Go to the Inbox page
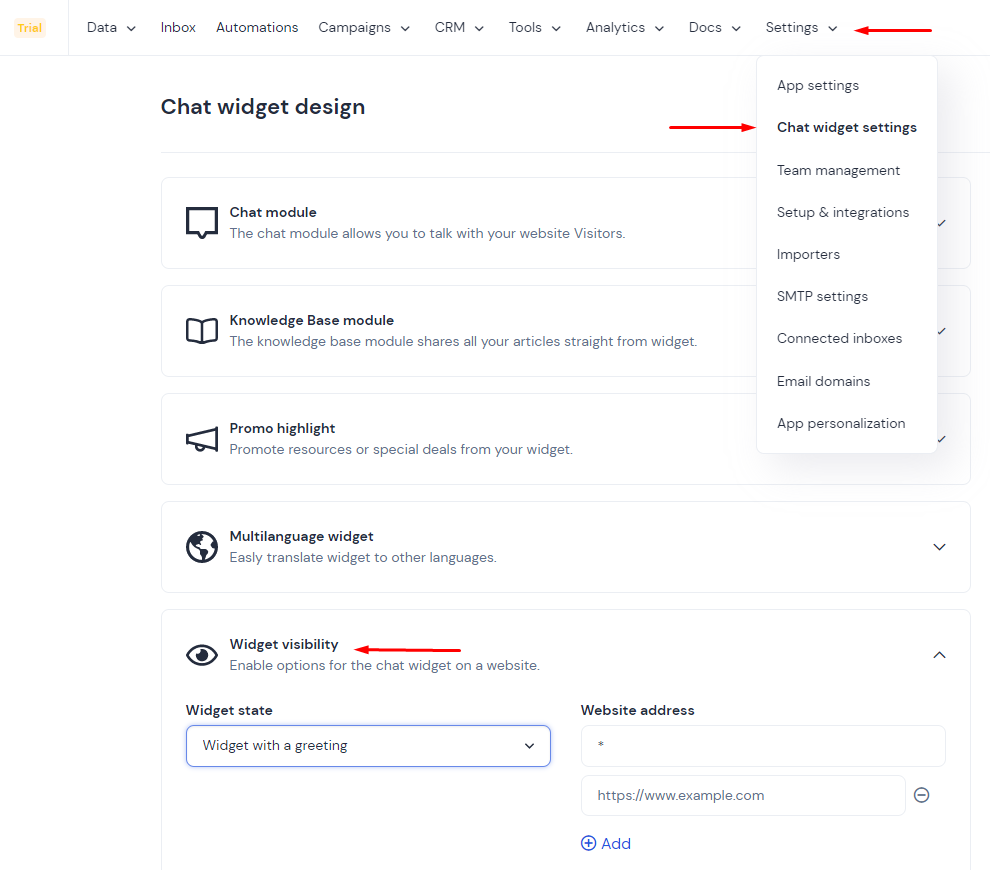This screenshot has height=870, width=990. point(178,28)
